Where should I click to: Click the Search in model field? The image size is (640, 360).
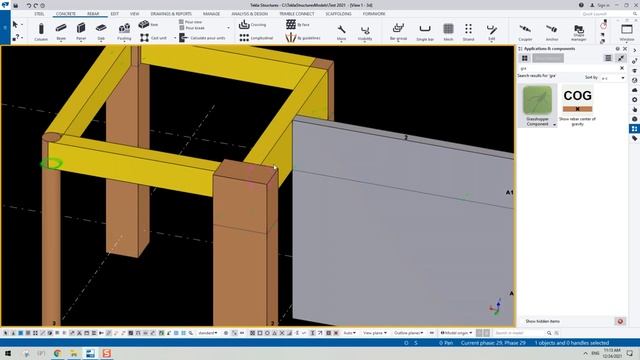point(519,333)
